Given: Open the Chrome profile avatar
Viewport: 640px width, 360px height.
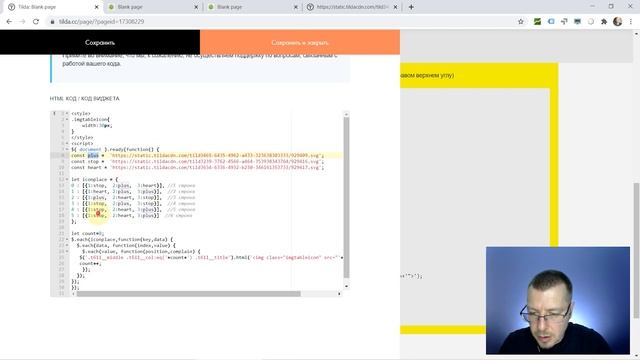Looking at the screenshot, I should pos(618,22).
